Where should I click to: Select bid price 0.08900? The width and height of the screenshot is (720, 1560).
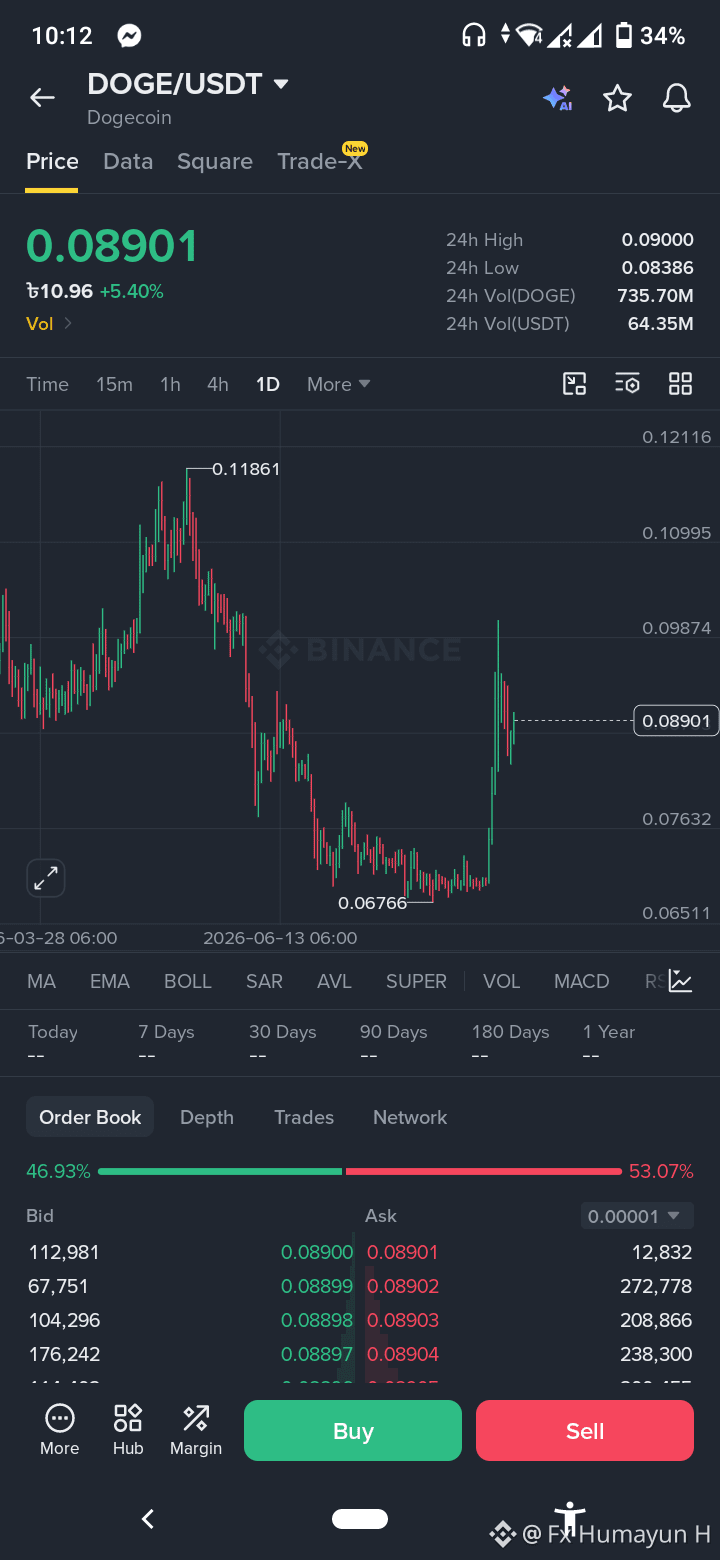[317, 1252]
